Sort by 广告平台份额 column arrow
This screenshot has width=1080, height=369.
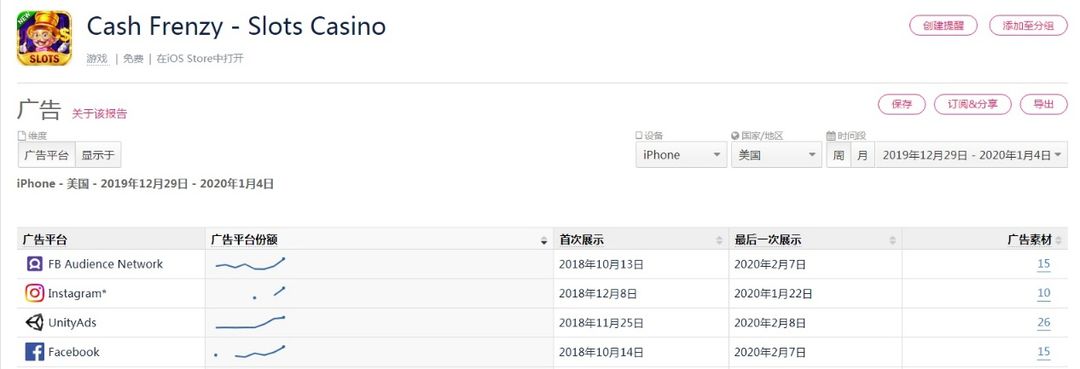(544, 240)
